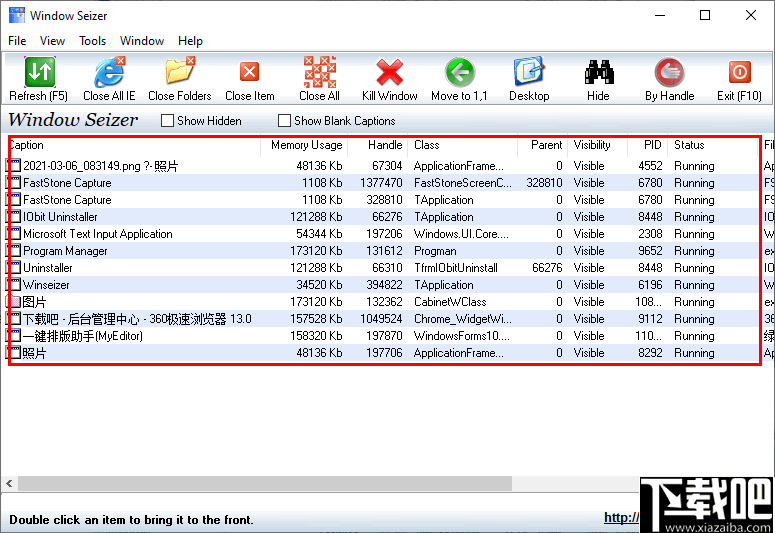Screen dimensions: 775x533
Task: Click the Close Folders icon
Action: click(x=180, y=72)
